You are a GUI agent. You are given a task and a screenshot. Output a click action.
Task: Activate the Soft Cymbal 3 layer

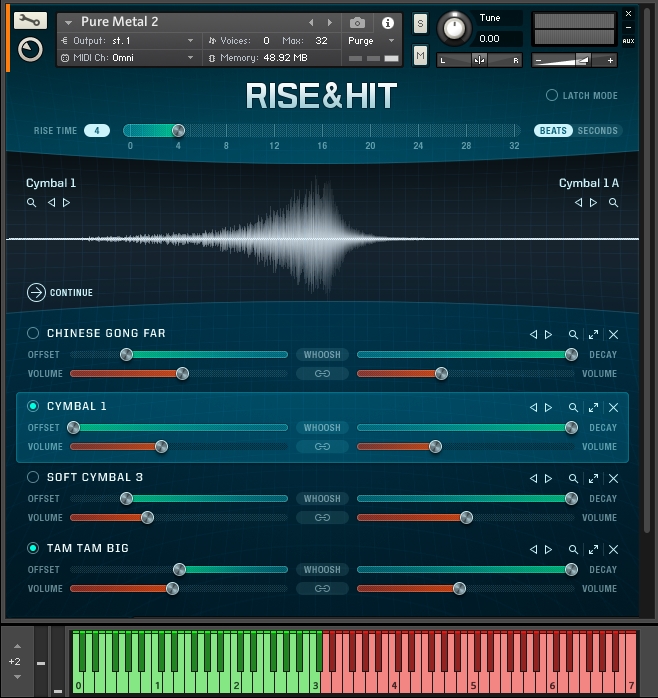pos(33,477)
